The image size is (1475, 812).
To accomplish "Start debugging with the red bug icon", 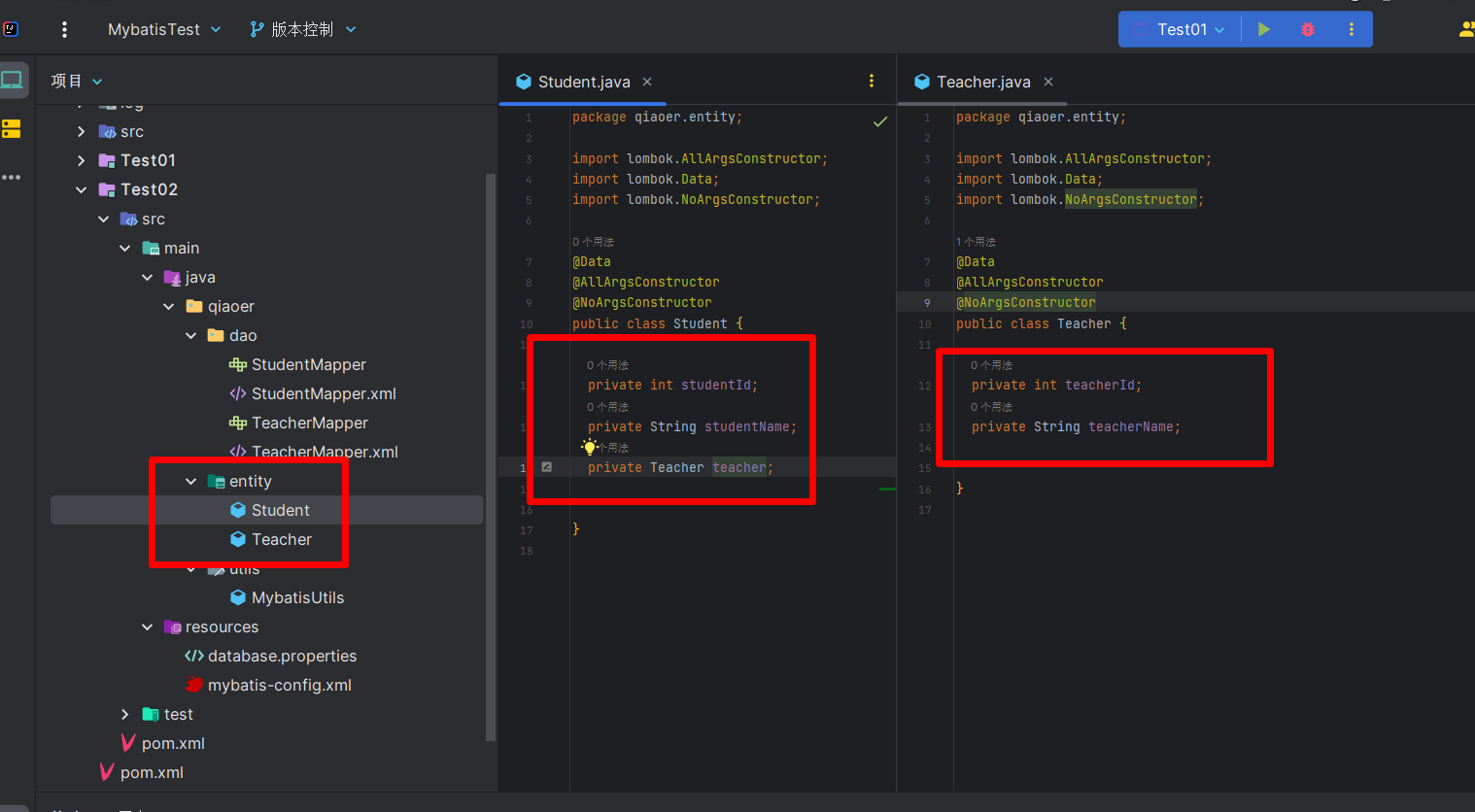I will [1307, 29].
